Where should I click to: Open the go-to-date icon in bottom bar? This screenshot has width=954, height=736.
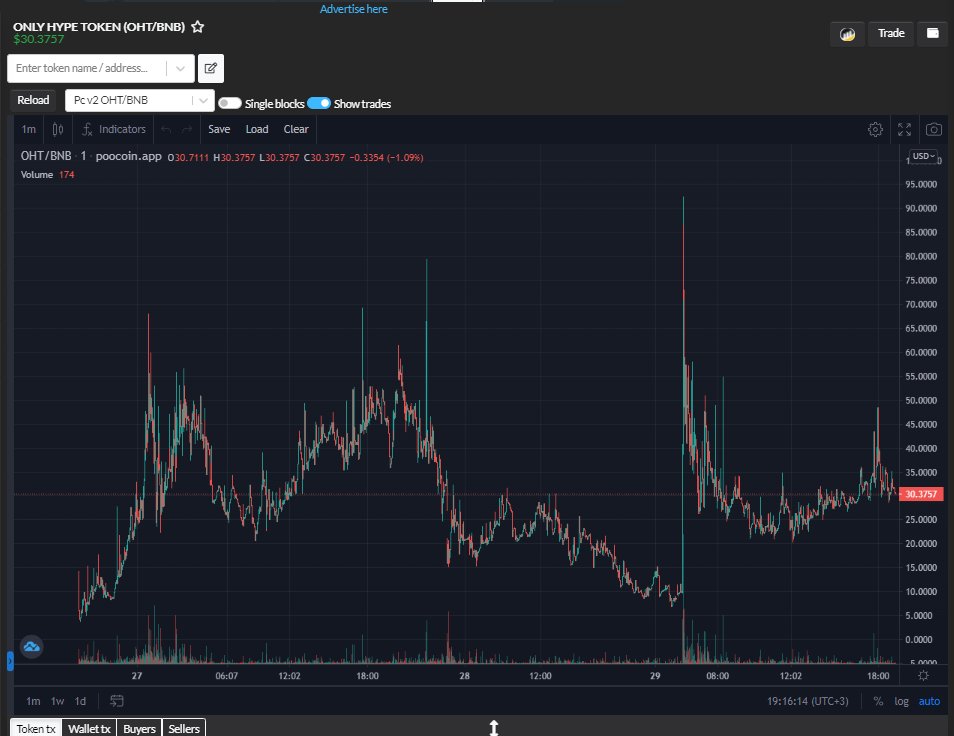[116, 701]
